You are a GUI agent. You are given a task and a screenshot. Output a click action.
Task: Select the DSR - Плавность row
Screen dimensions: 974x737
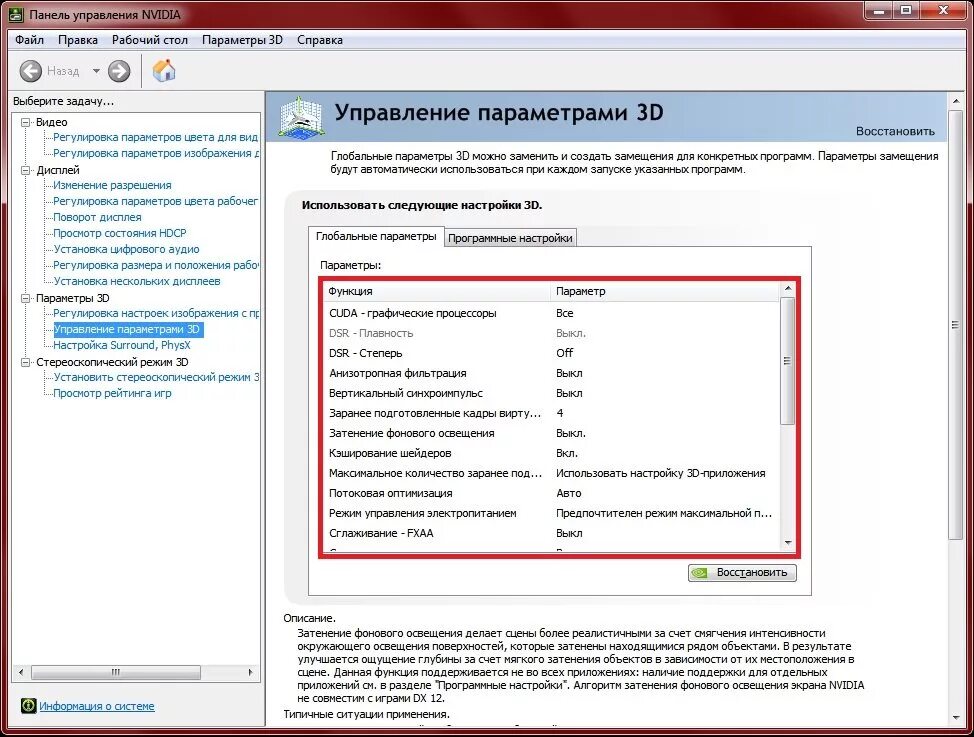pos(551,333)
